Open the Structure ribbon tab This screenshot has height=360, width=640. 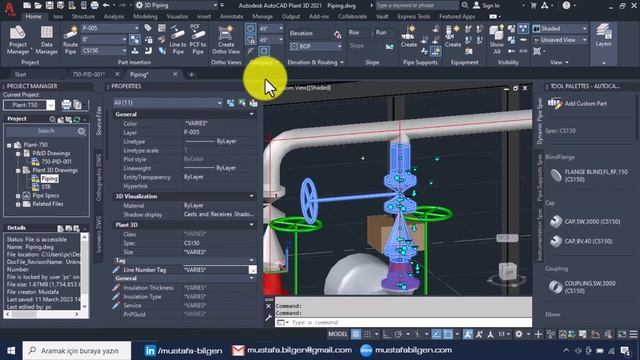[83, 17]
